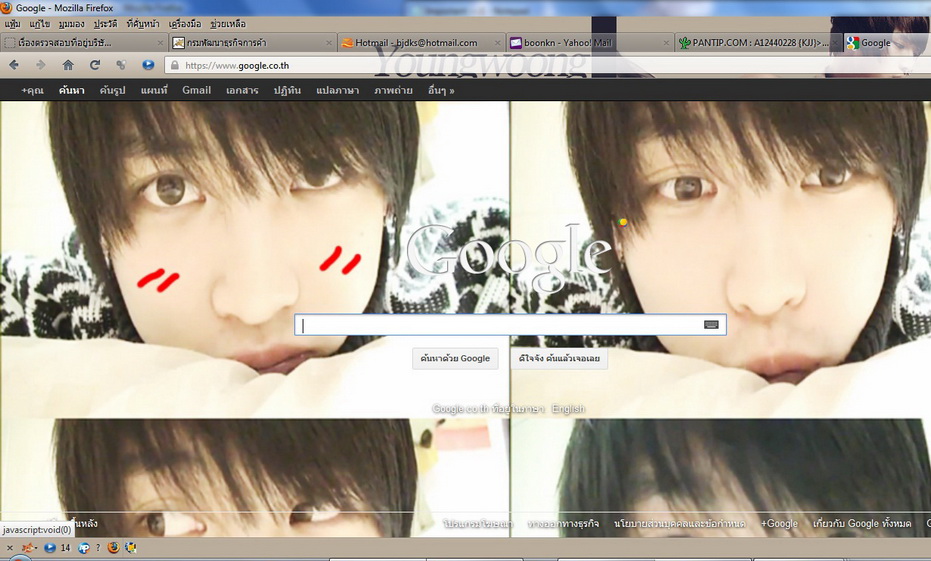Image resolution: width=931 pixels, height=561 pixels.
Task: Click the orange fox add-on icon in the status bar
Action: pos(27,548)
